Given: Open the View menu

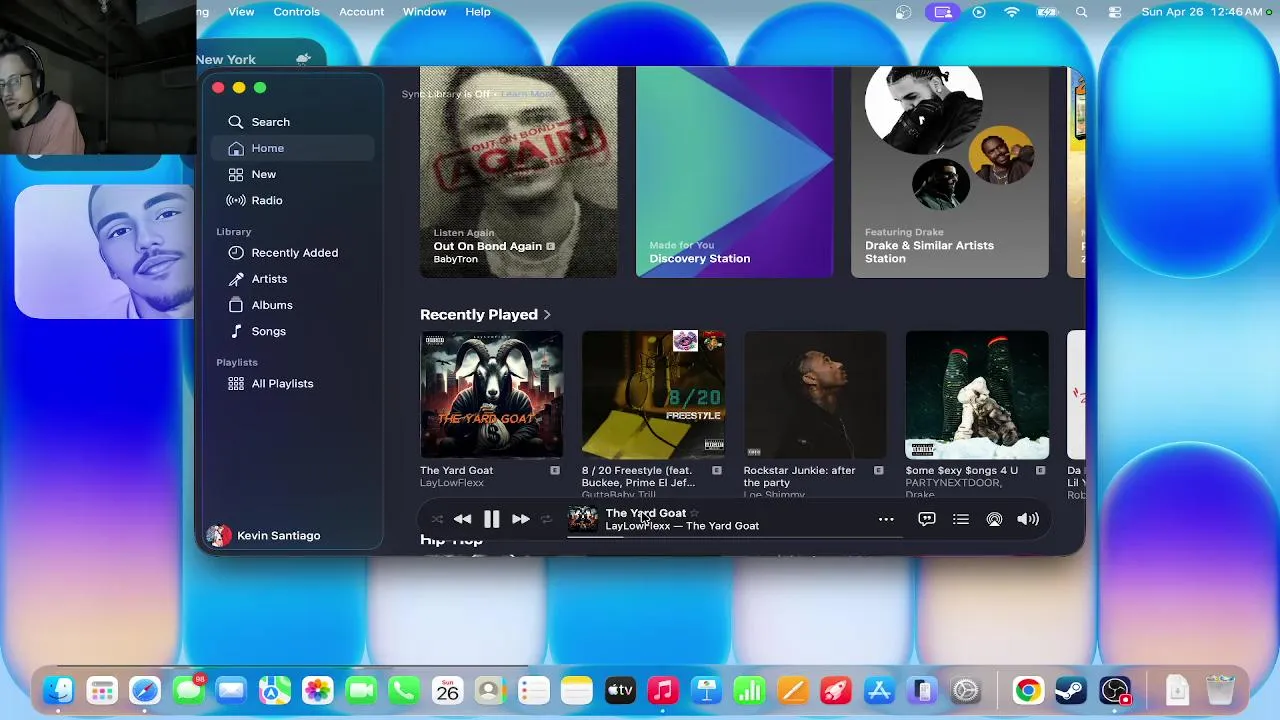Looking at the screenshot, I should click(241, 12).
